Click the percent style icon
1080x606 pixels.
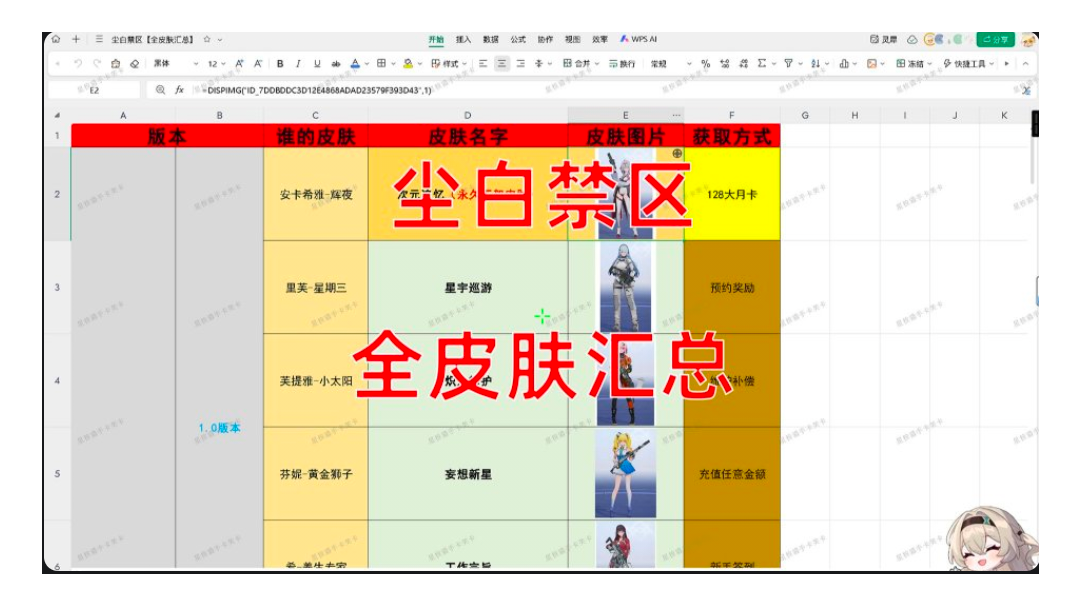706,63
